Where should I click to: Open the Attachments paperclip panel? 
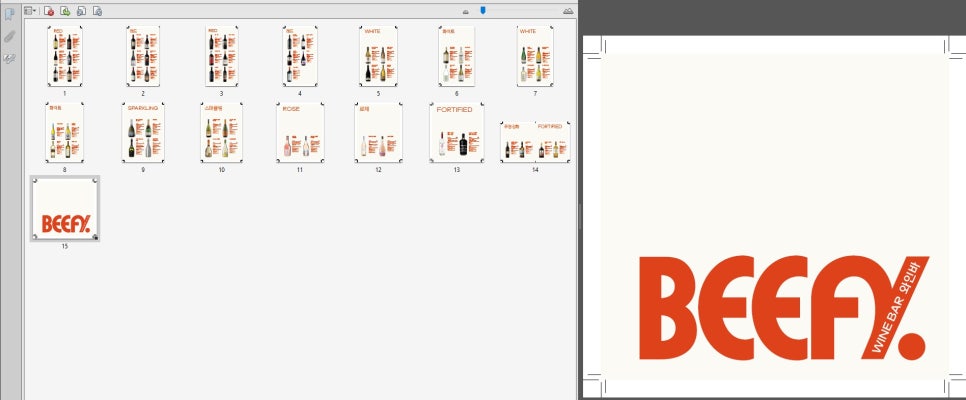(x=9, y=37)
